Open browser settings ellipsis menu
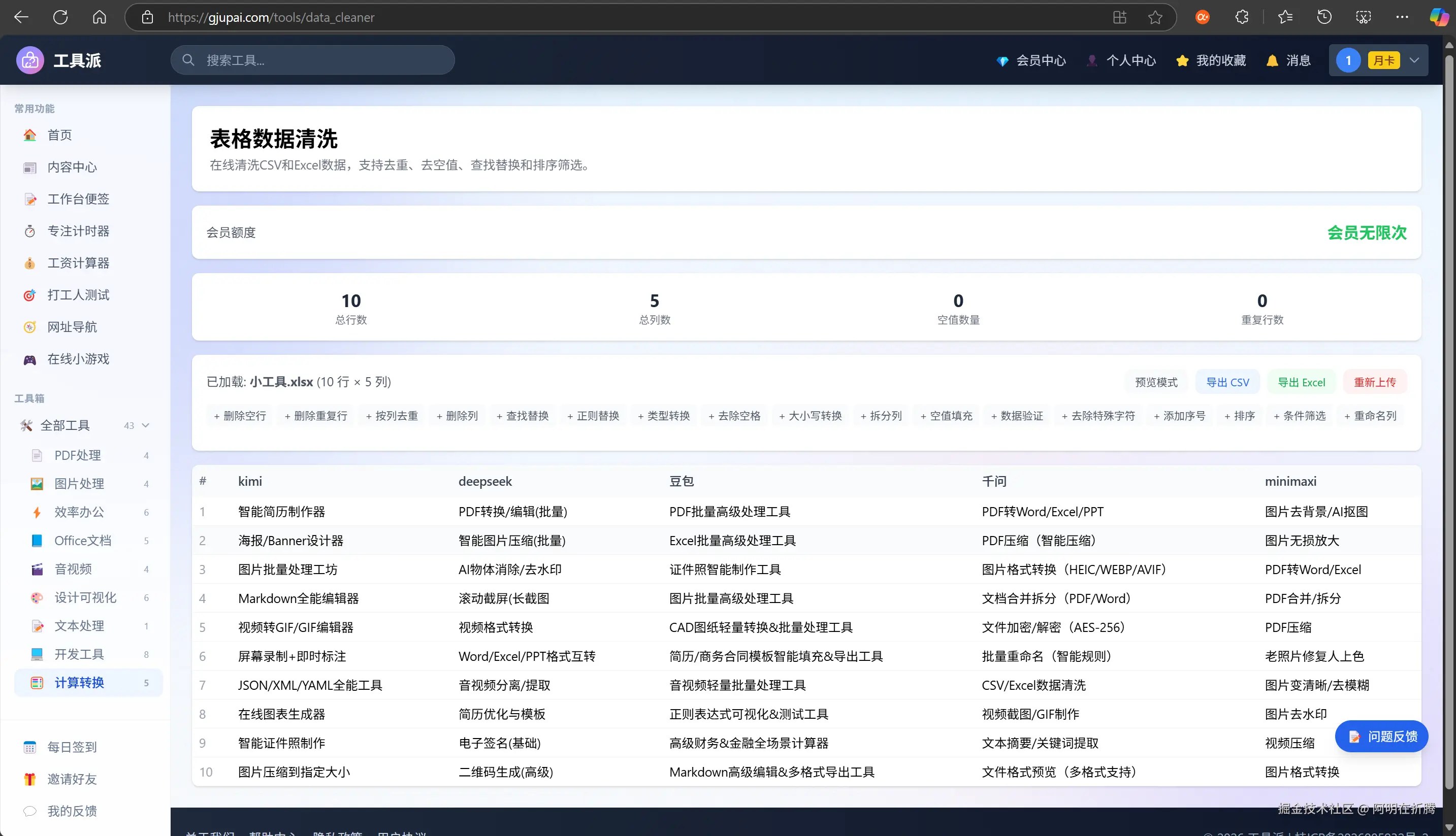 click(1402, 17)
